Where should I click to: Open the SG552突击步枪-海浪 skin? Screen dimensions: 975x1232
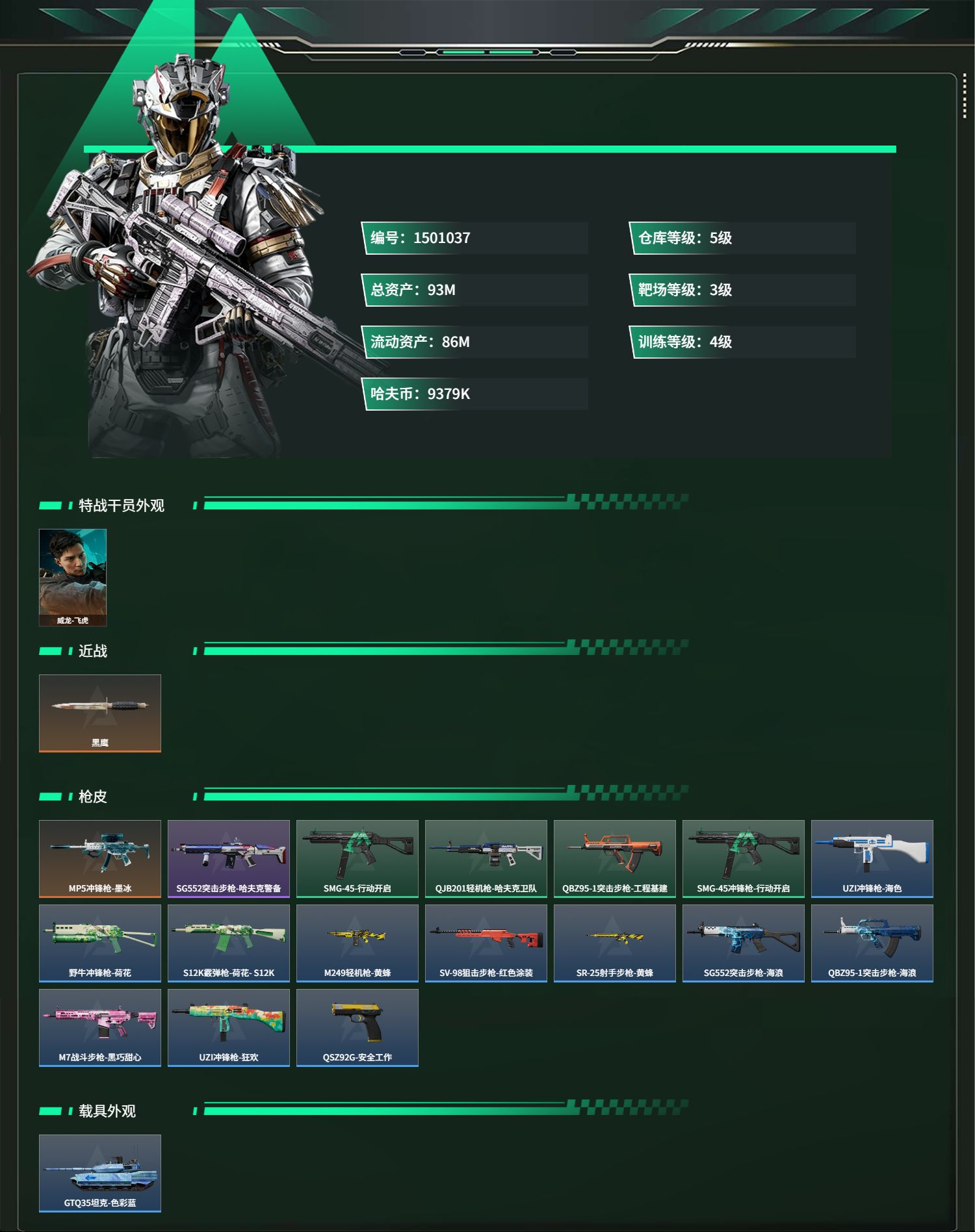(x=744, y=943)
